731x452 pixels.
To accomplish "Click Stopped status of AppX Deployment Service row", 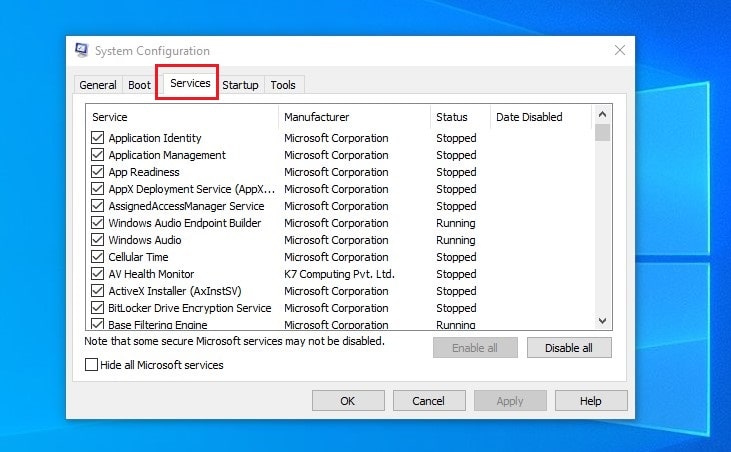I will pyautogui.click(x=456, y=189).
